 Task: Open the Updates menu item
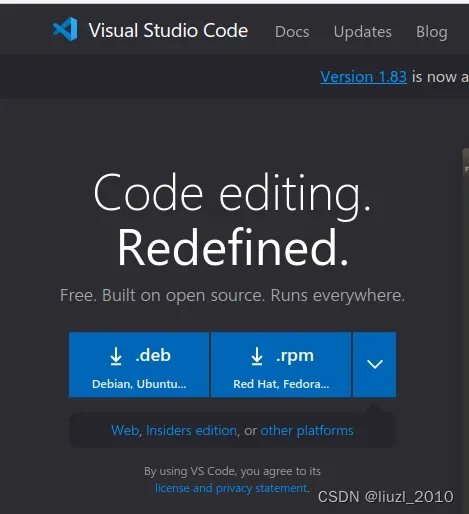click(363, 32)
